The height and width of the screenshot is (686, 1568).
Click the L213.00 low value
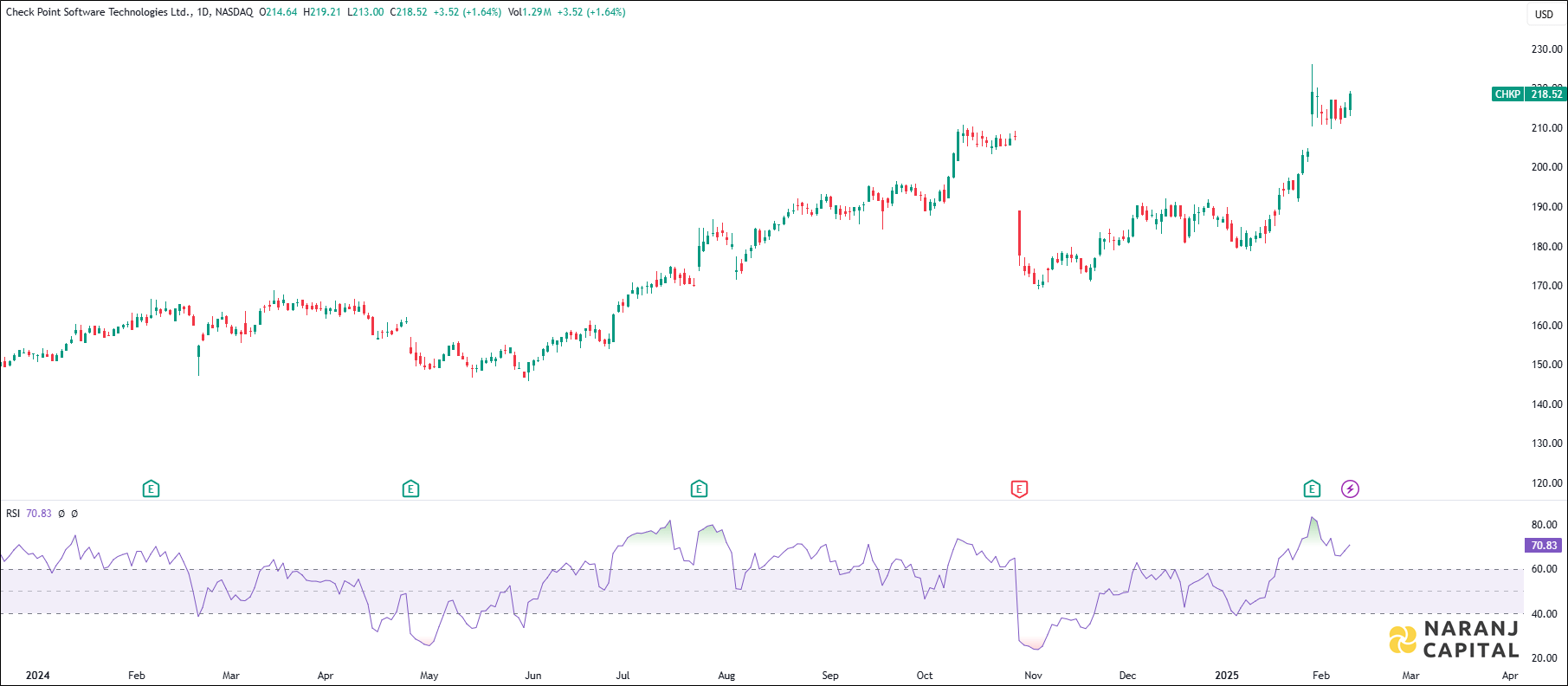coord(365,12)
